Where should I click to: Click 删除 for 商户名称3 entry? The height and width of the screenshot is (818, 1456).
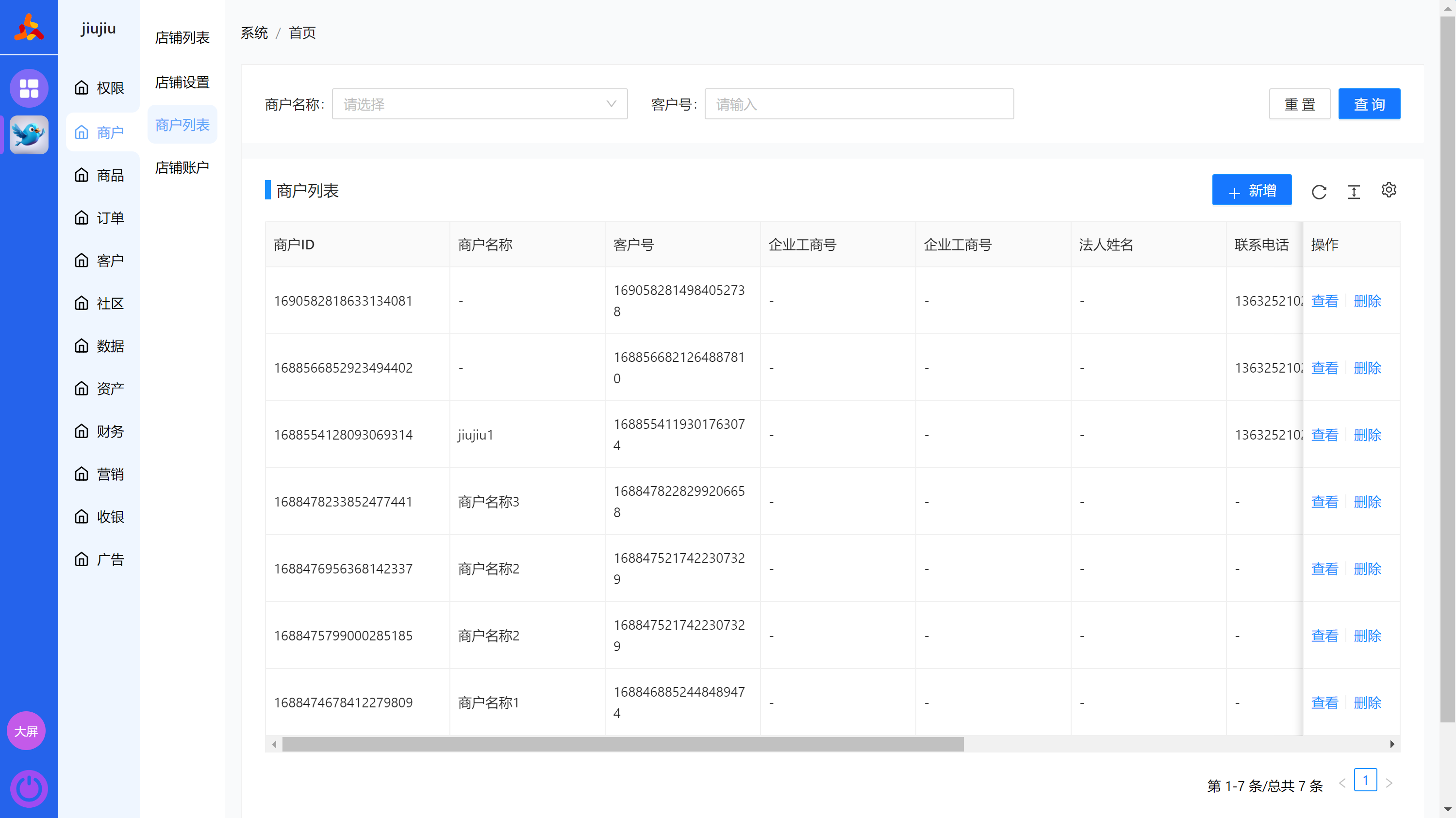point(1367,501)
